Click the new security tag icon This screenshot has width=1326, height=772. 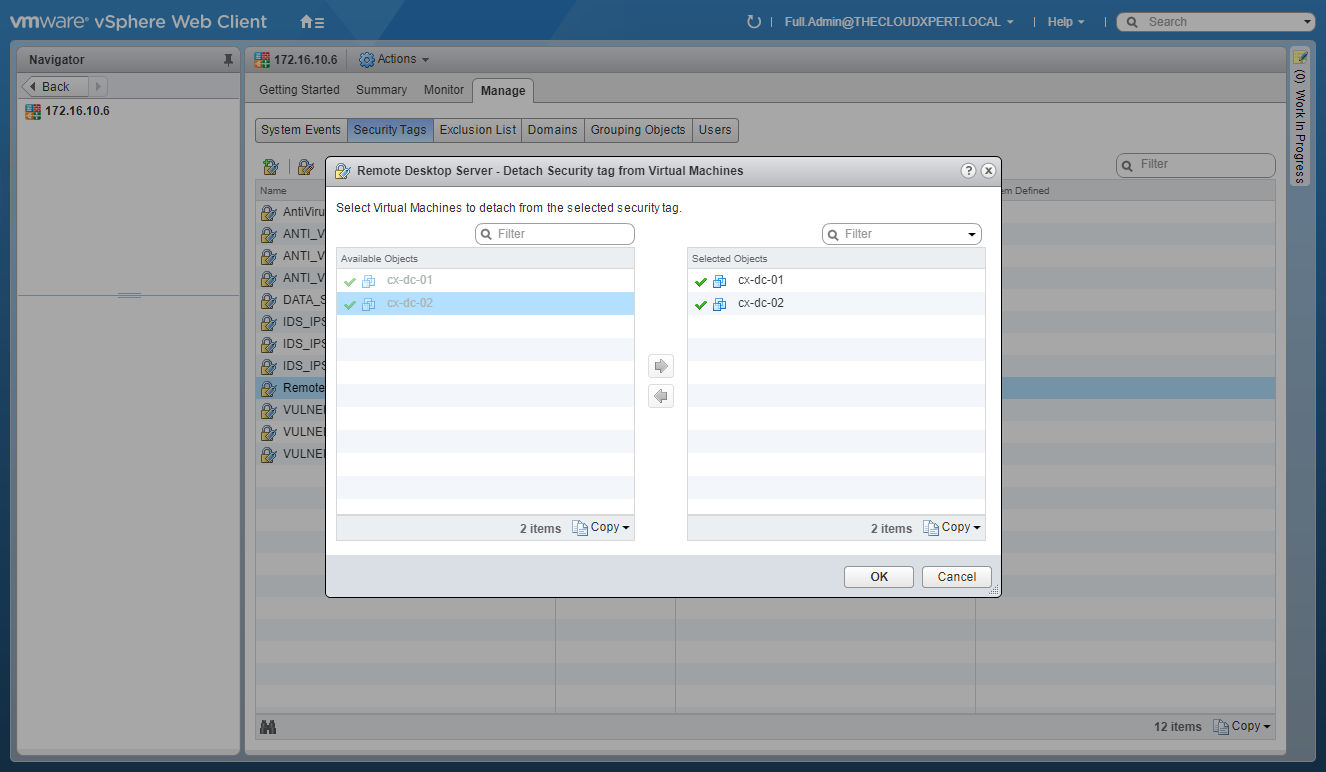pyautogui.click(x=270, y=167)
